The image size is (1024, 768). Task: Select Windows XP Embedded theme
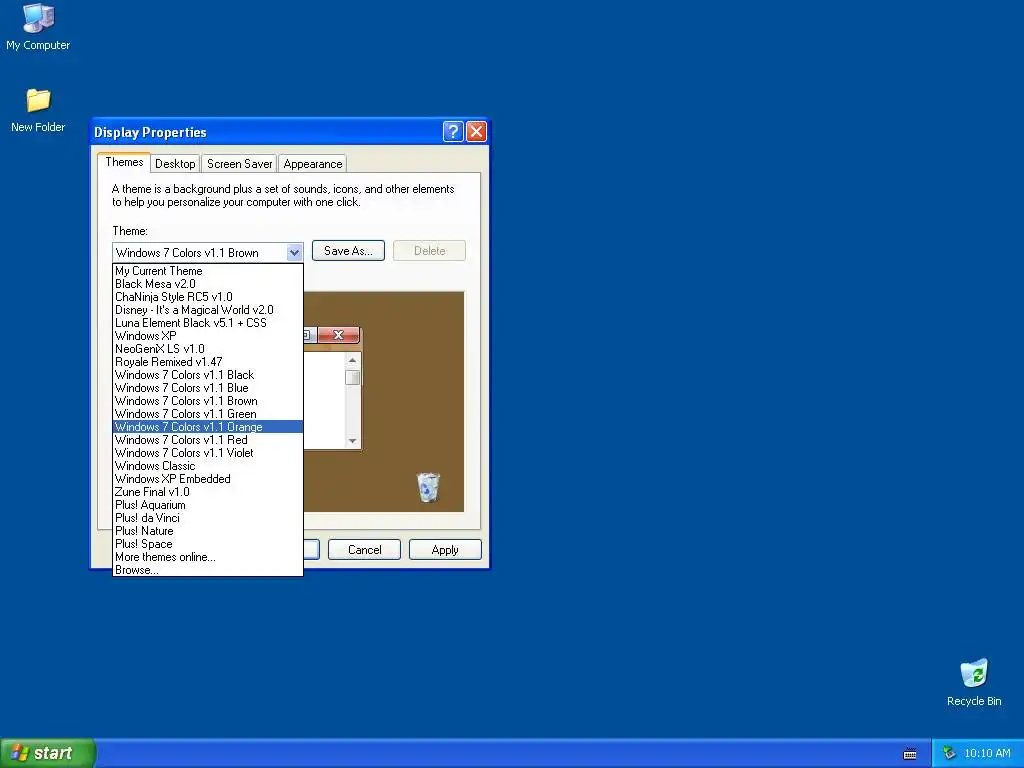(x=208, y=479)
